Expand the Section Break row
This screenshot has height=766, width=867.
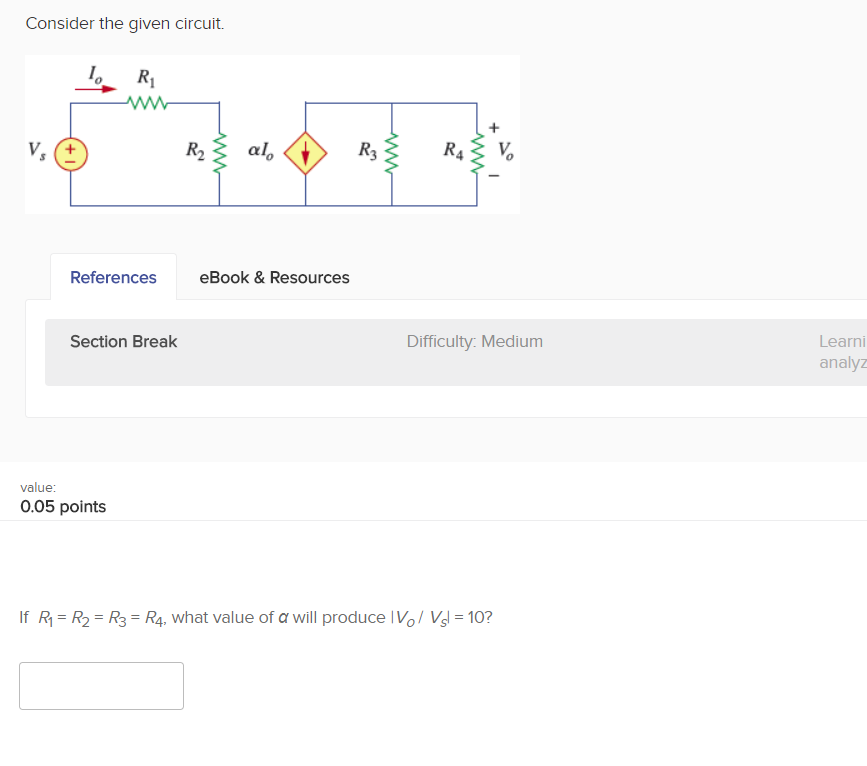[x=123, y=341]
